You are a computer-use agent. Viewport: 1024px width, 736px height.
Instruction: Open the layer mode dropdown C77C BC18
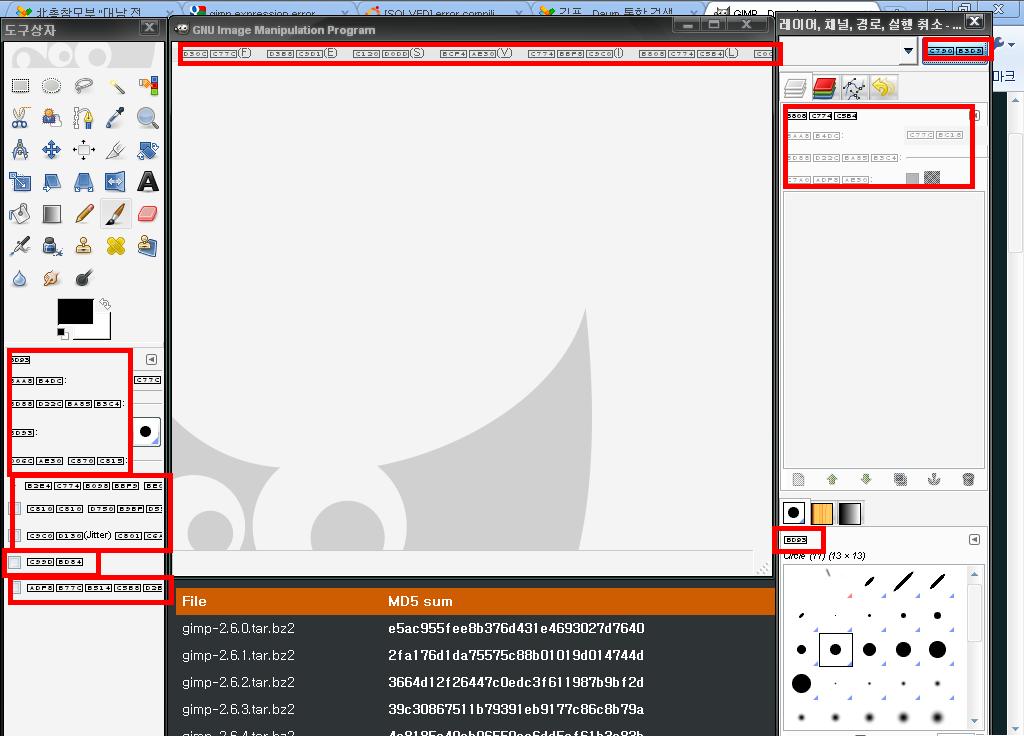[935, 135]
